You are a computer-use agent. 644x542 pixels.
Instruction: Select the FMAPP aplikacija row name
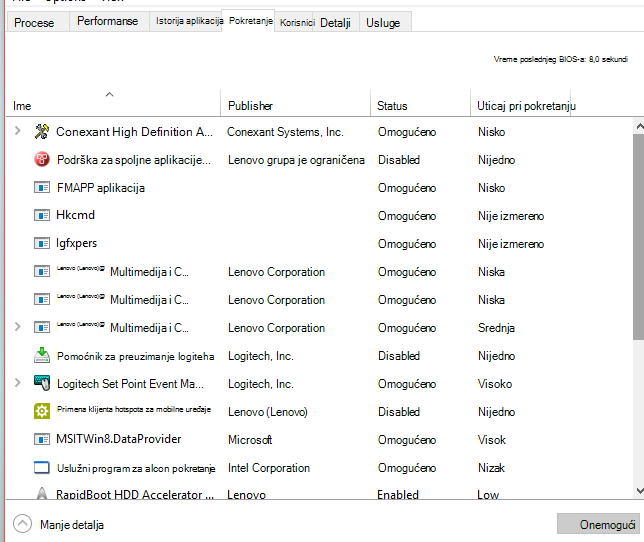pyautogui.click(x=101, y=188)
